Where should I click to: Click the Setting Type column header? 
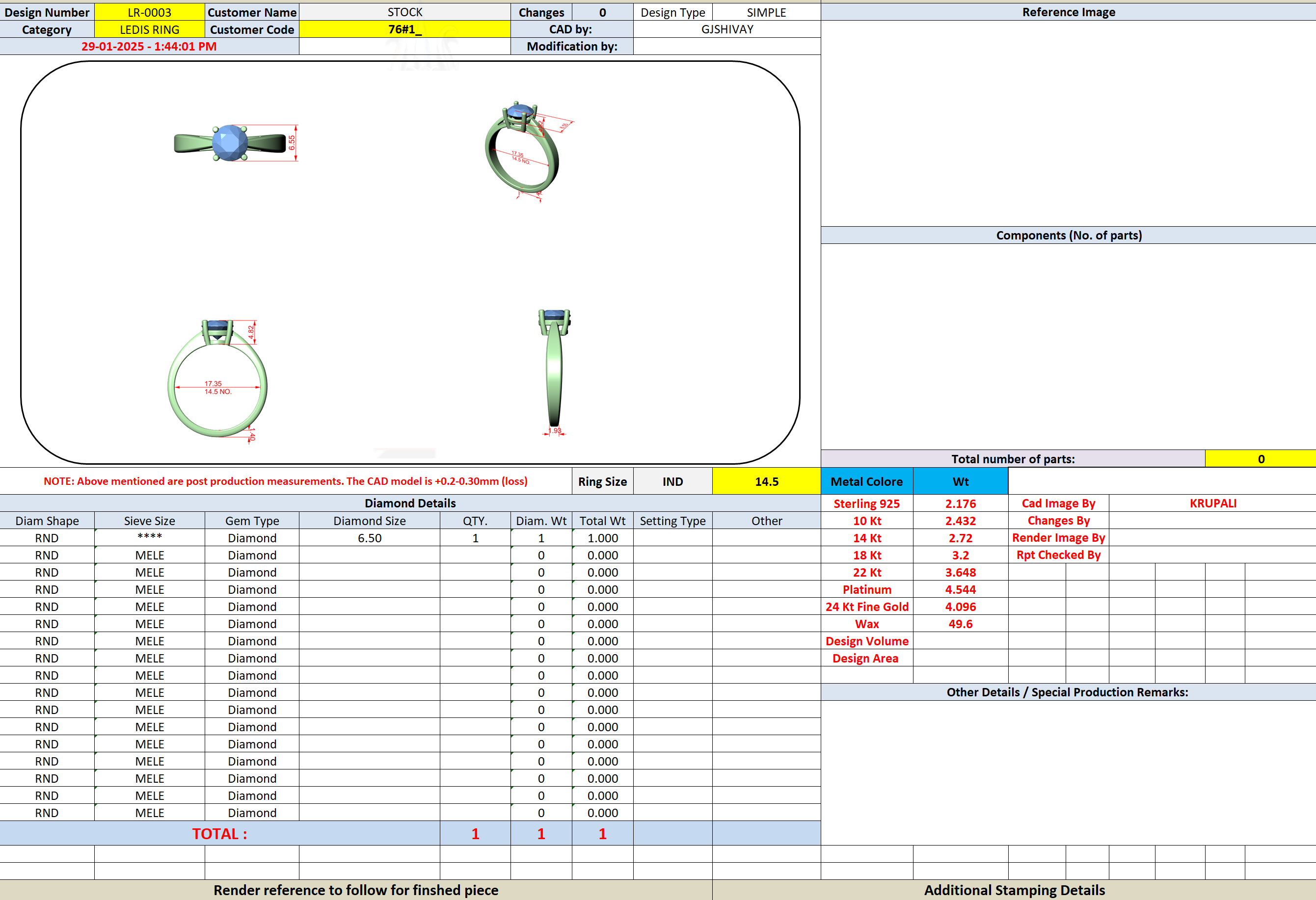pyautogui.click(x=672, y=521)
